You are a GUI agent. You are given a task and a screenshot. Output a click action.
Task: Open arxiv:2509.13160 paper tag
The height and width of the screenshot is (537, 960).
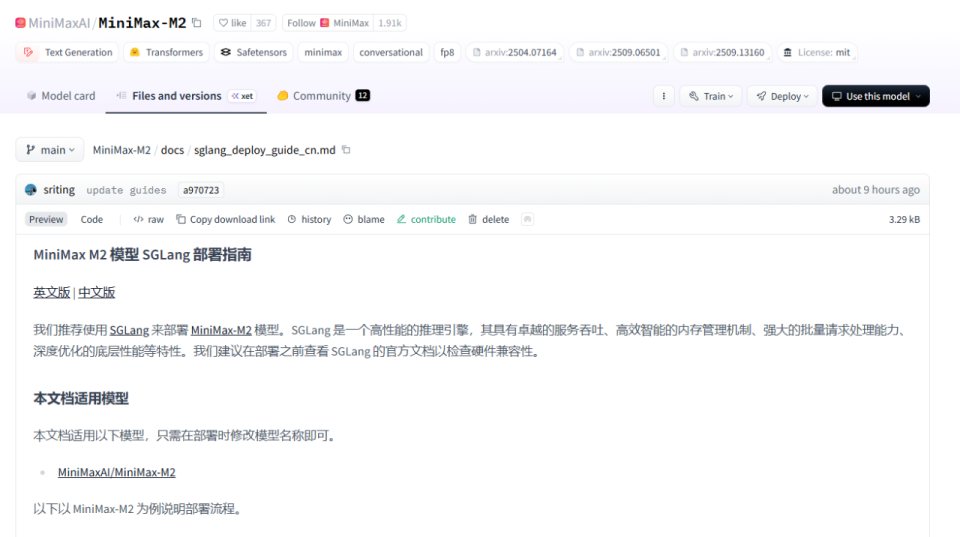pos(722,52)
